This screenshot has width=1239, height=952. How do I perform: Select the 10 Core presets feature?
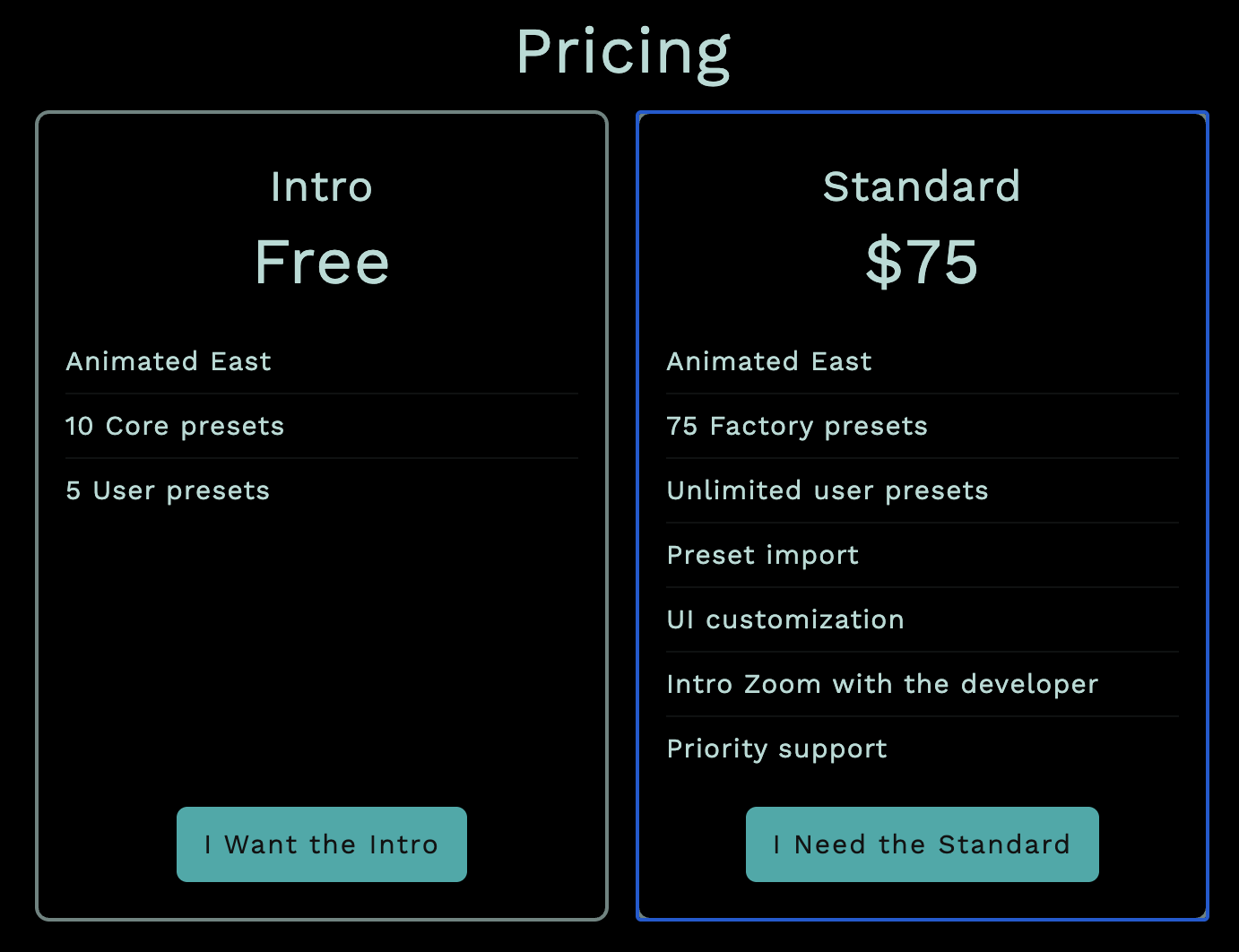click(175, 426)
